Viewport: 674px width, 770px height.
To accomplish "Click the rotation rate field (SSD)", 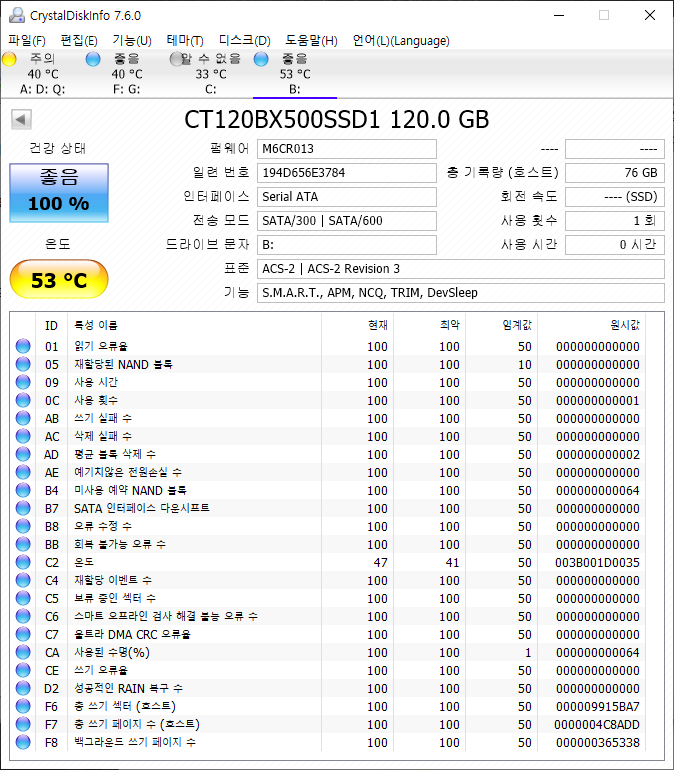I will pyautogui.click(x=615, y=197).
